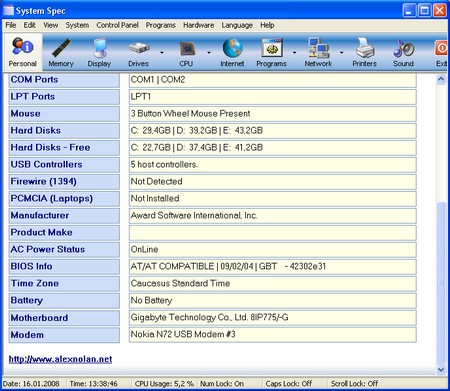Open the Network toolbar icon
The image size is (450, 391).
pyautogui.click(x=318, y=52)
